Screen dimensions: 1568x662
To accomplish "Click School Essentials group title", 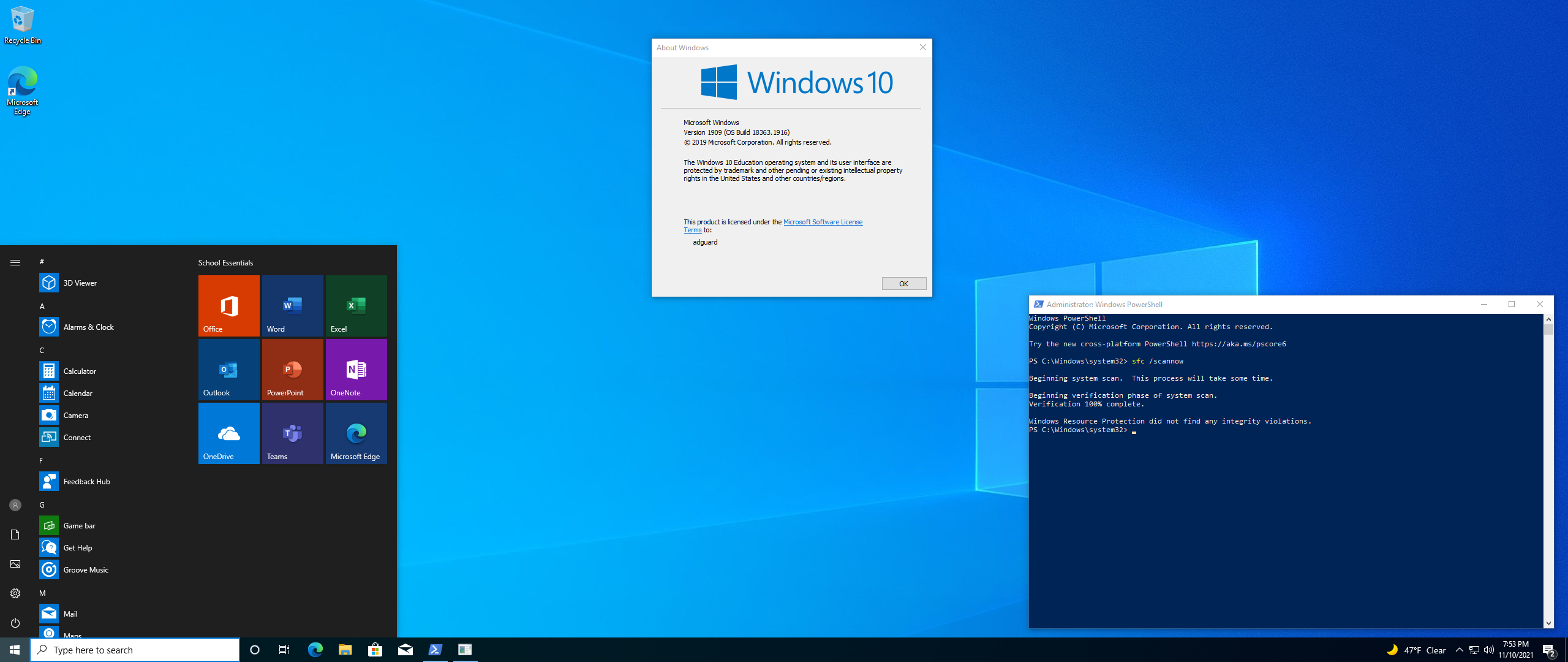I will [225, 262].
